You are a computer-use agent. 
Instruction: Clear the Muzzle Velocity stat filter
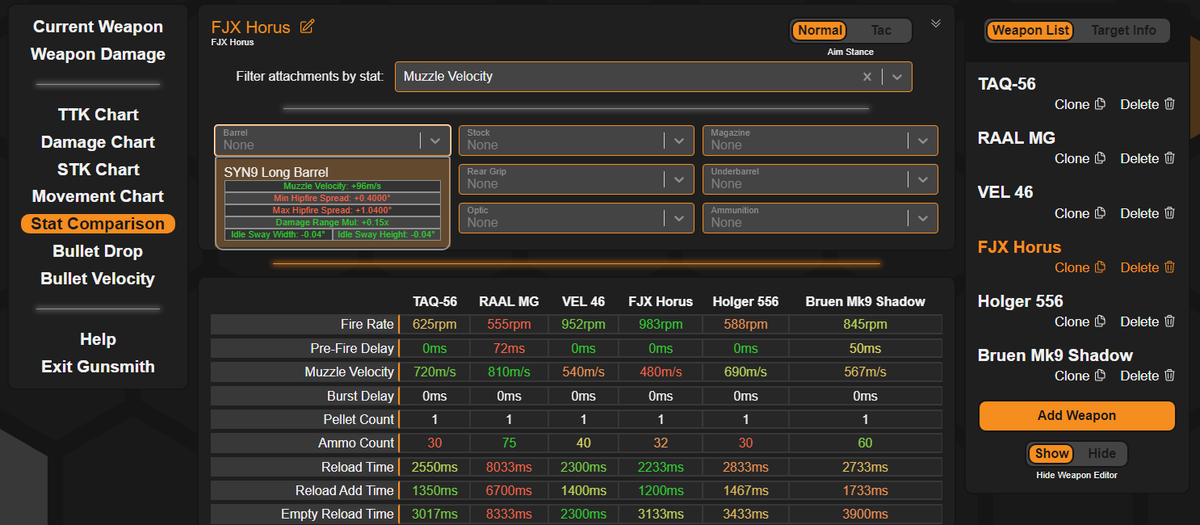click(867, 76)
